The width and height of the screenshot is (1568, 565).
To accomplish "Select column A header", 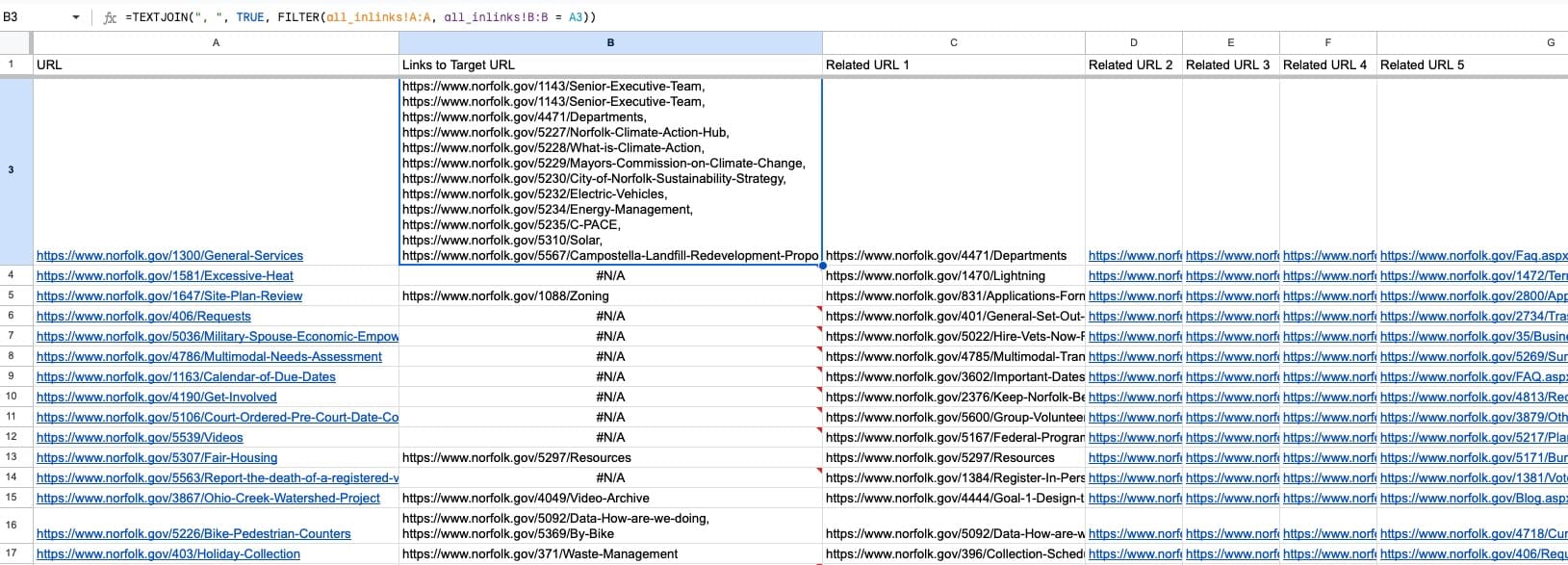I will point(216,42).
